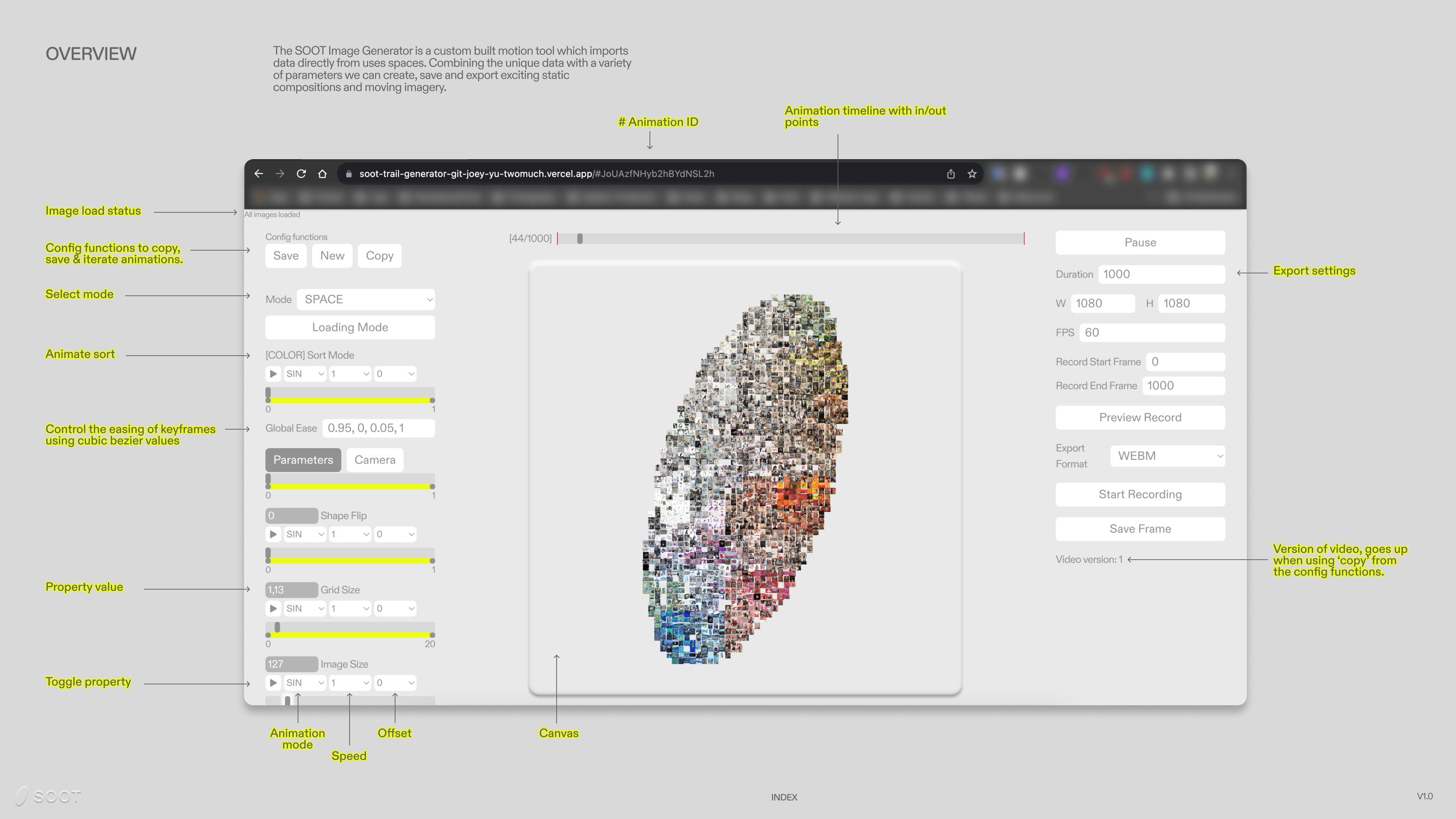Toggle the Grid Size animation play button
The width and height of the screenshot is (1456, 819).
point(273,608)
